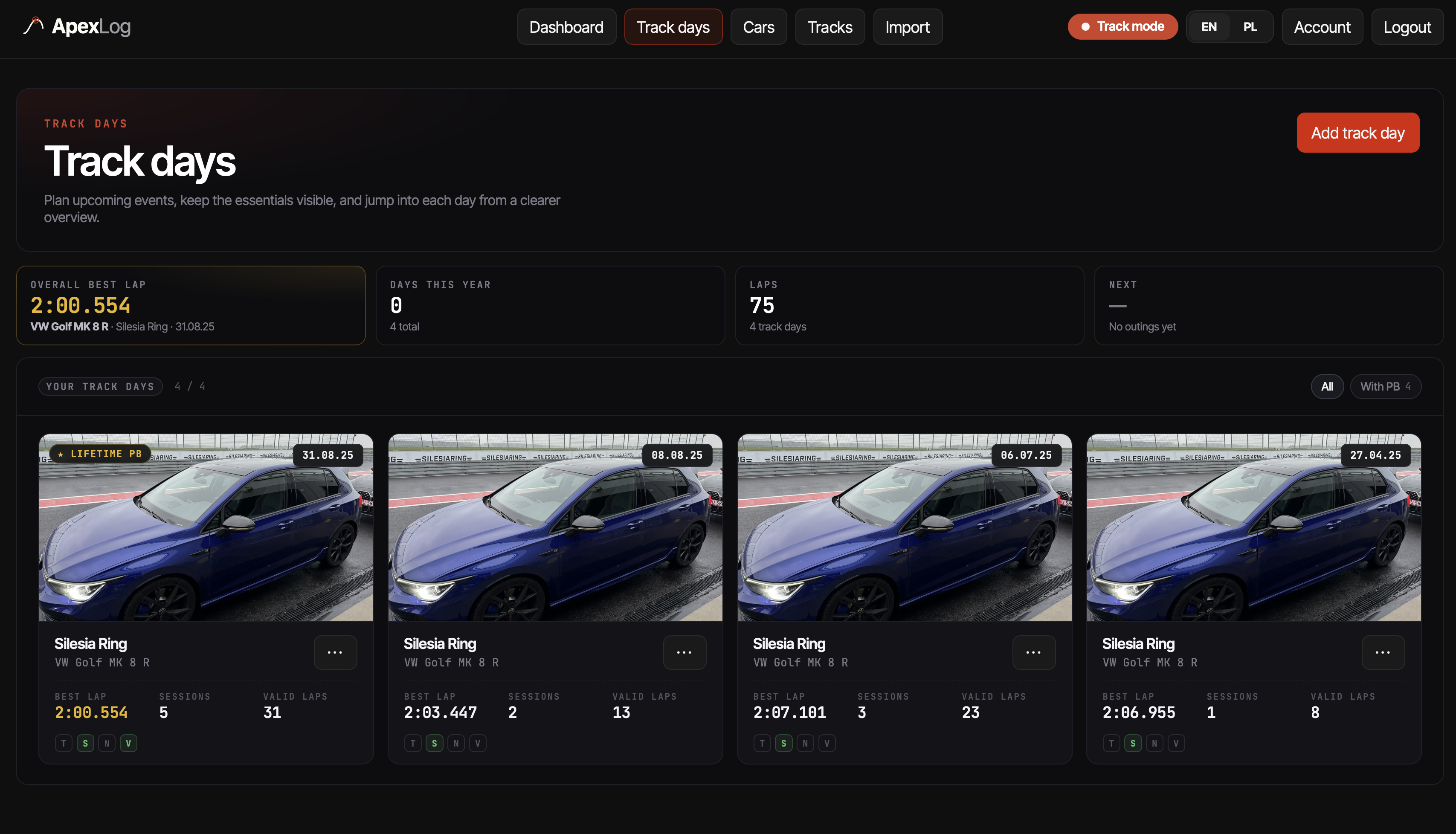Click the Track days page heading
The image size is (1456, 834).
coord(140,162)
